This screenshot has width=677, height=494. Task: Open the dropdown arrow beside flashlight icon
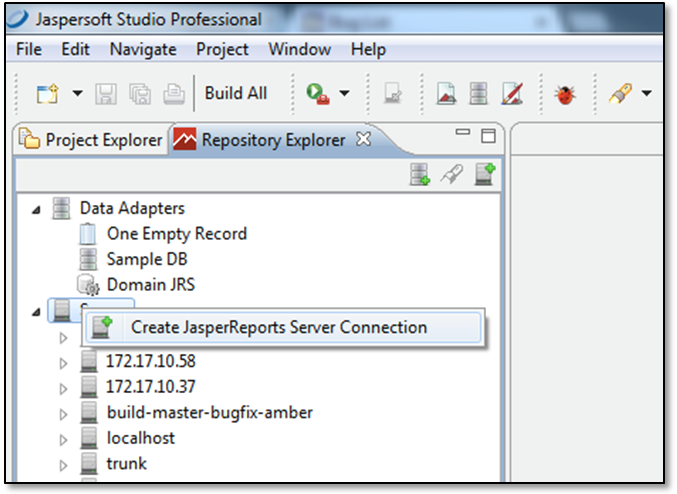point(646,93)
